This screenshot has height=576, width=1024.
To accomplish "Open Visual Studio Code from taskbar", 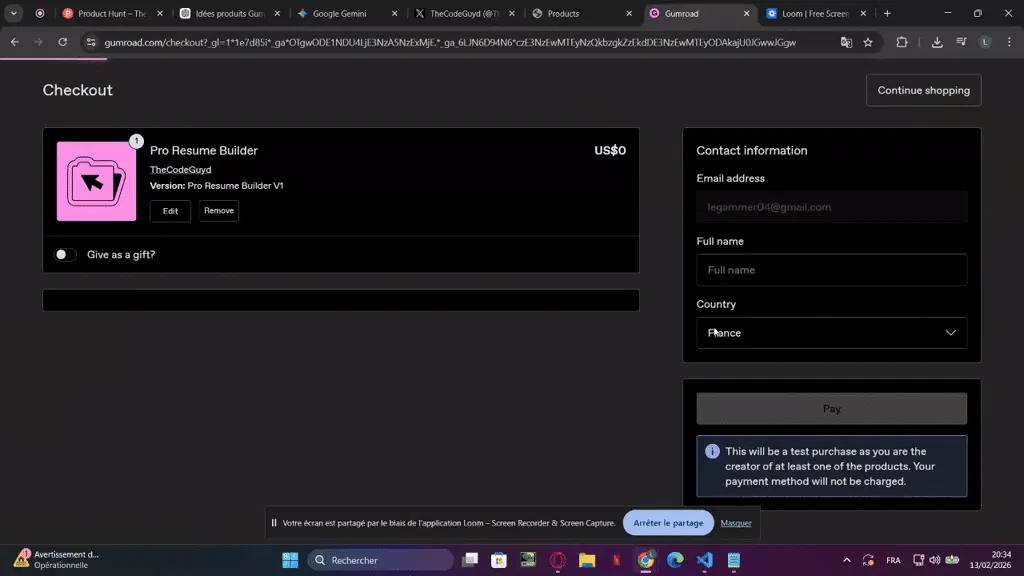I will 705,560.
